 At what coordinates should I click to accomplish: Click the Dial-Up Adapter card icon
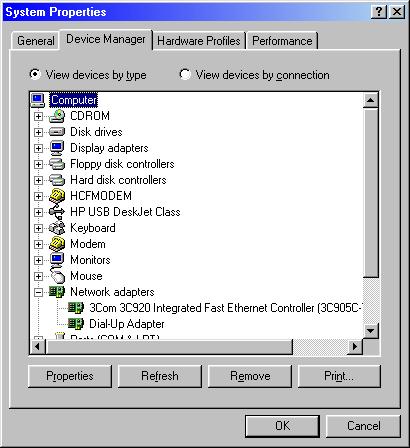(76, 324)
